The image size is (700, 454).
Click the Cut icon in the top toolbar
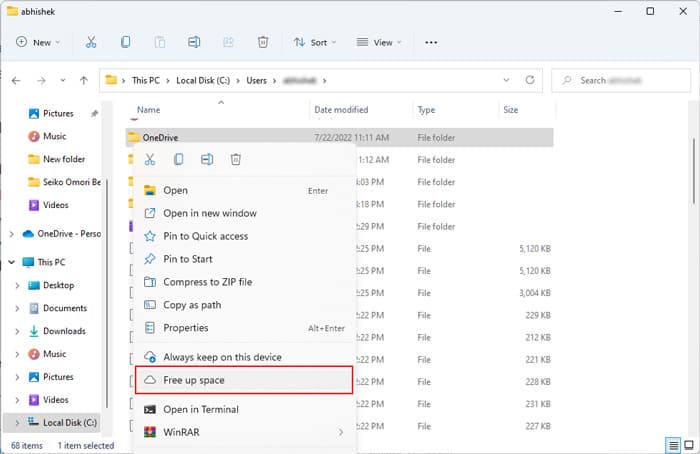[x=91, y=42]
